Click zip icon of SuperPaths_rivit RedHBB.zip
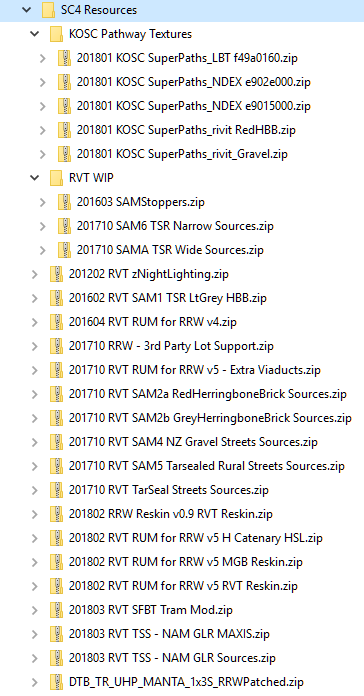Screen dimensions: 364x696 click(x=65, y=130)
